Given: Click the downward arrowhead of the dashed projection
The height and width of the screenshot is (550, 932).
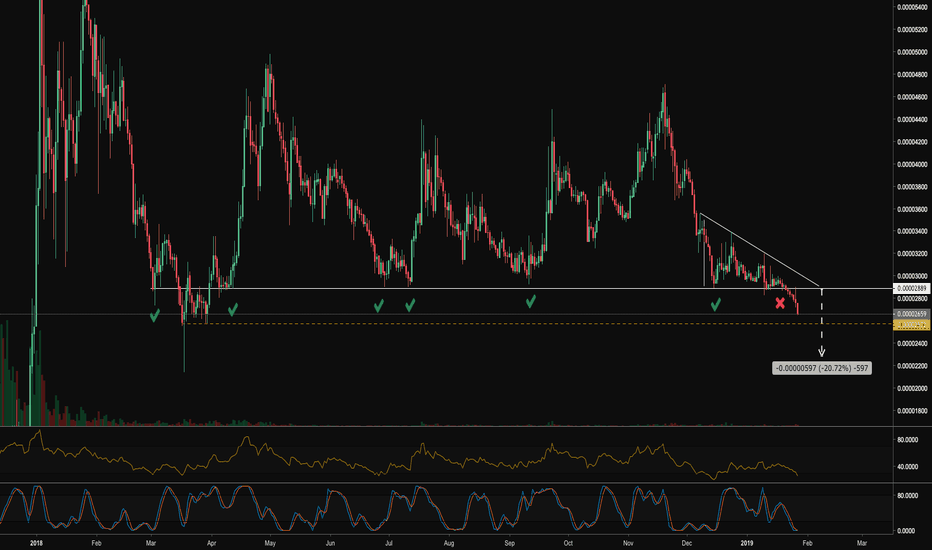Looking at the screenshot, I should [821, 352].
